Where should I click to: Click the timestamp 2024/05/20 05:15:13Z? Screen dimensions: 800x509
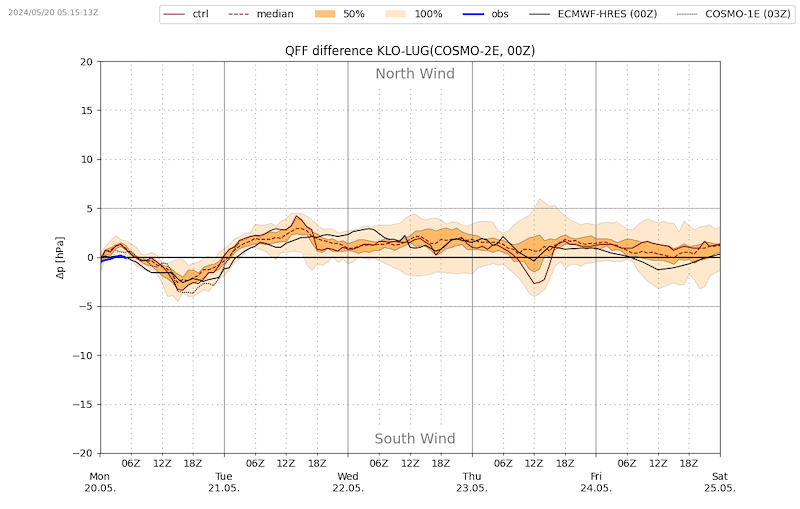53,12
